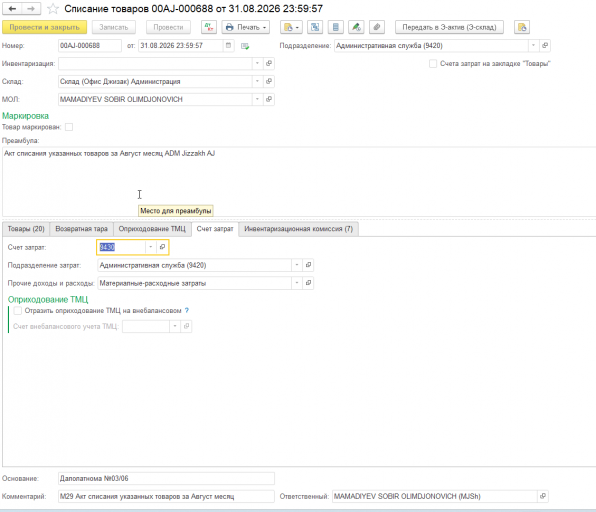Image resolution: width=596 pixels, height=512 pixels.
Task: Expand the Прочие доходы и расходы dropdown
Action: (x=297, y=283)
